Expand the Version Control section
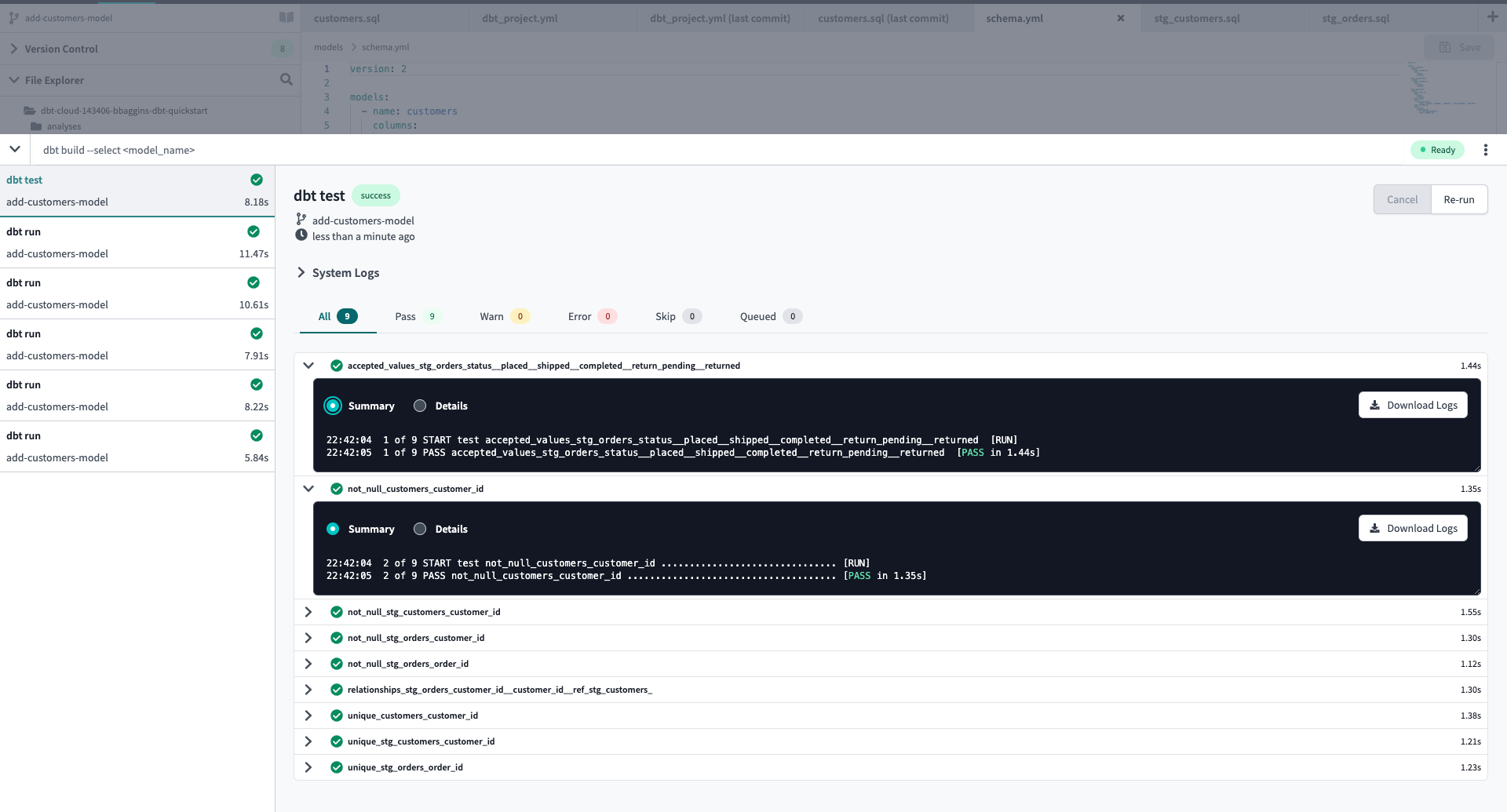This screenshot has height=812, width=1507. (14, 49)
